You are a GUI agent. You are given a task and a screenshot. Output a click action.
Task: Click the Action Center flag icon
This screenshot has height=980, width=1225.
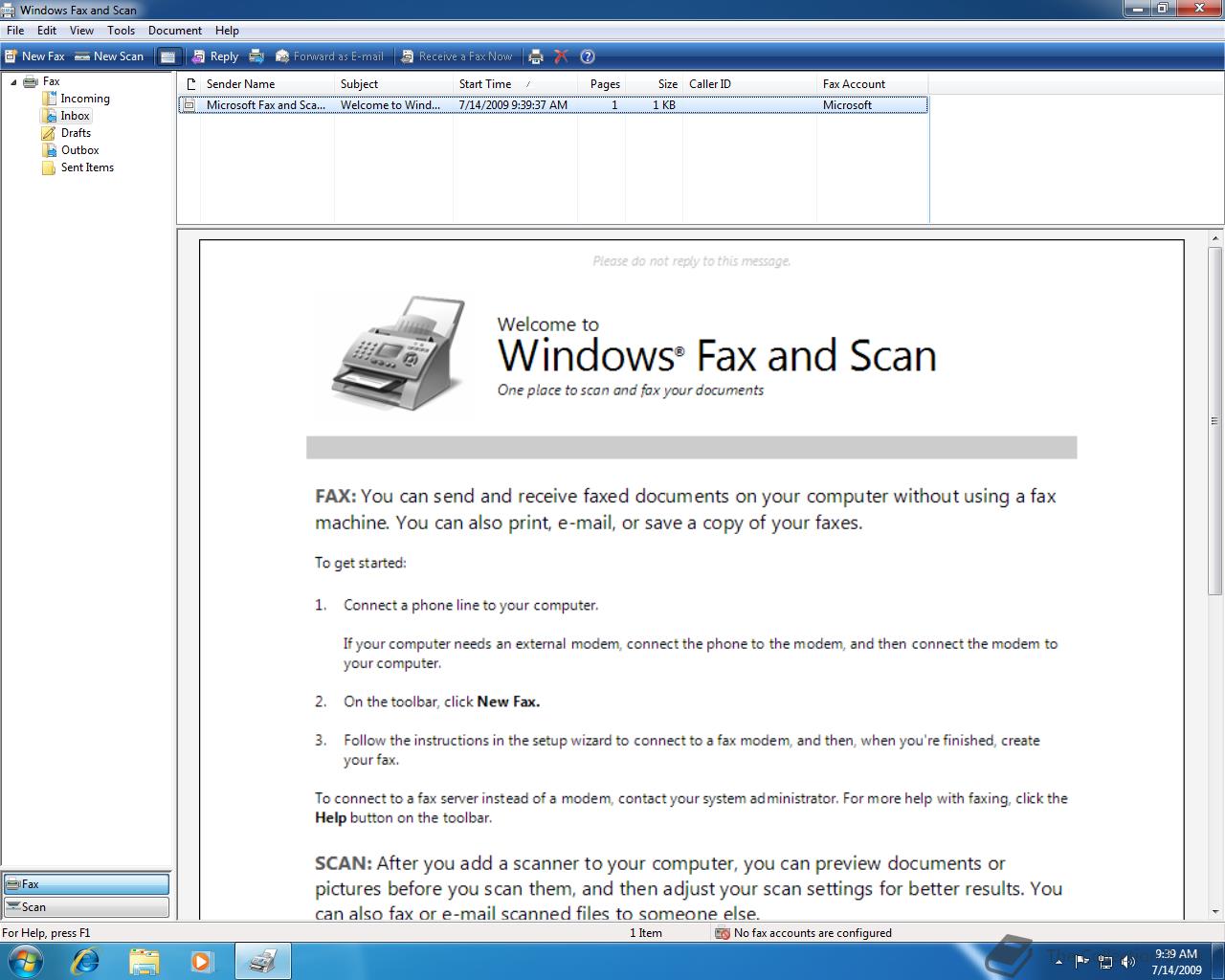1082,962
